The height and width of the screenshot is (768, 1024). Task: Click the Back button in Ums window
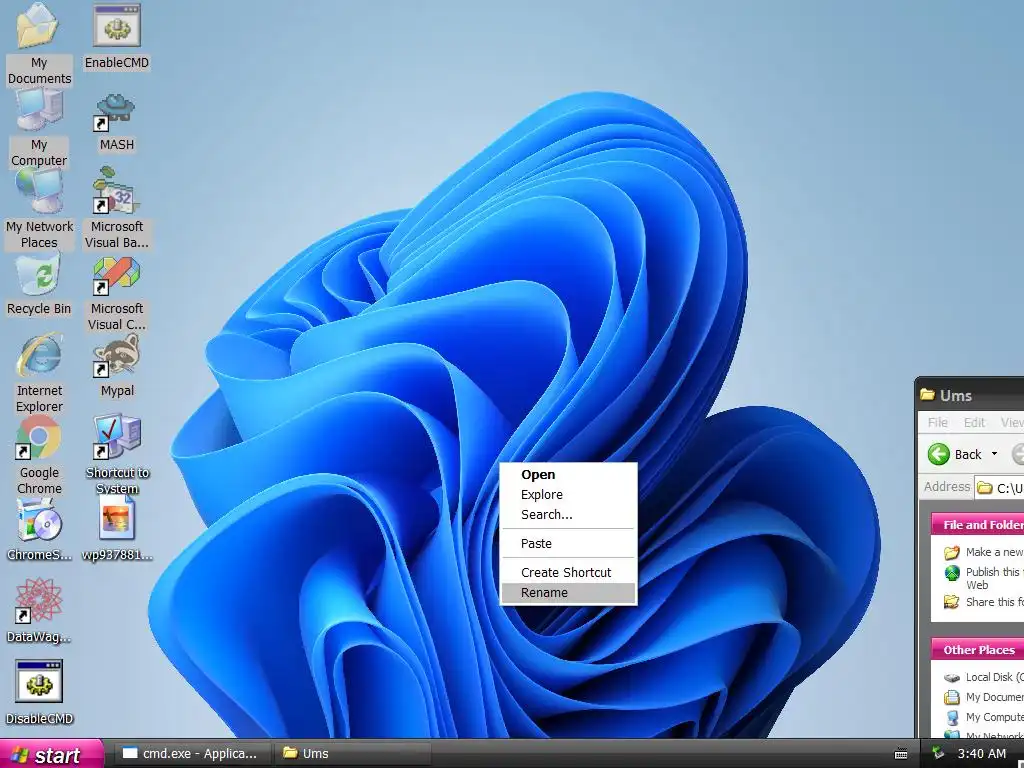coord(955,454)
